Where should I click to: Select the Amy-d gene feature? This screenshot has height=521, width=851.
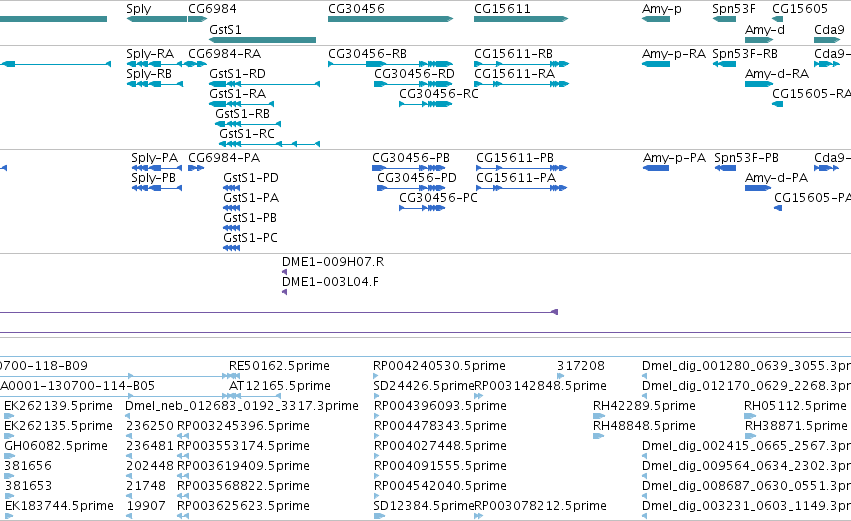pos(759,40)
